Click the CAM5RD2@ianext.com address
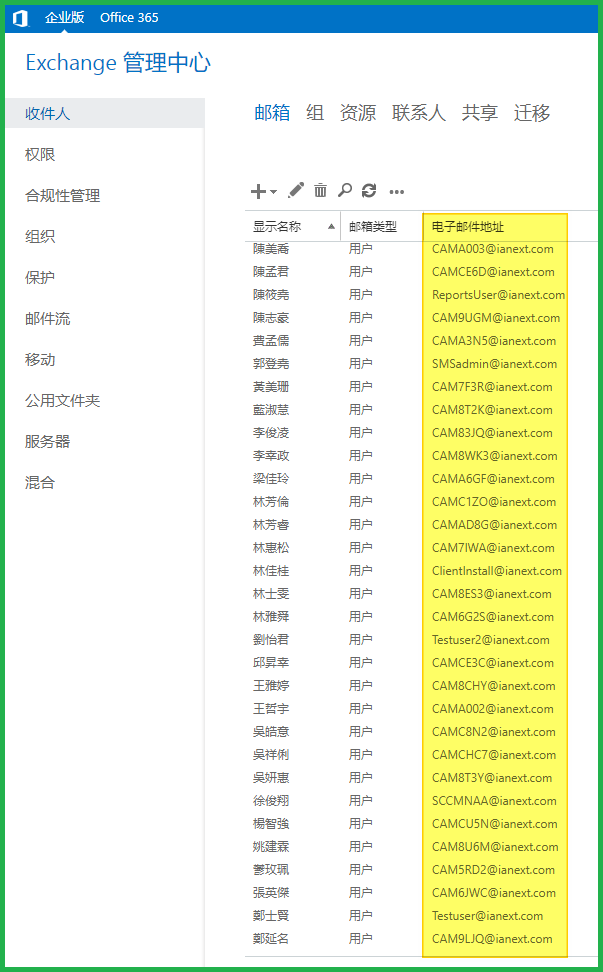 coord(493,870)
